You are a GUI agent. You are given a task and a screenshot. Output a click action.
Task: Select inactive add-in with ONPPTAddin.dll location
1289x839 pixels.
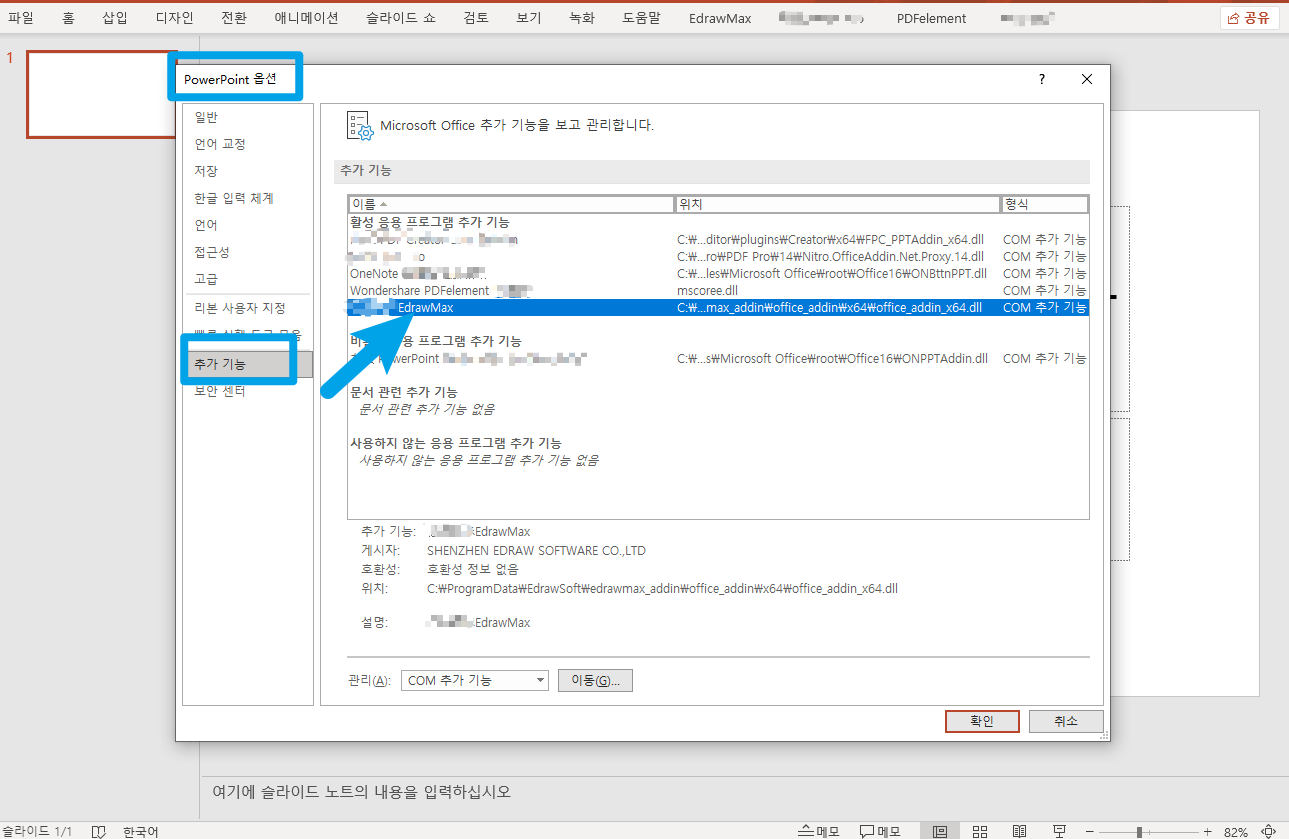coord(718,358)
